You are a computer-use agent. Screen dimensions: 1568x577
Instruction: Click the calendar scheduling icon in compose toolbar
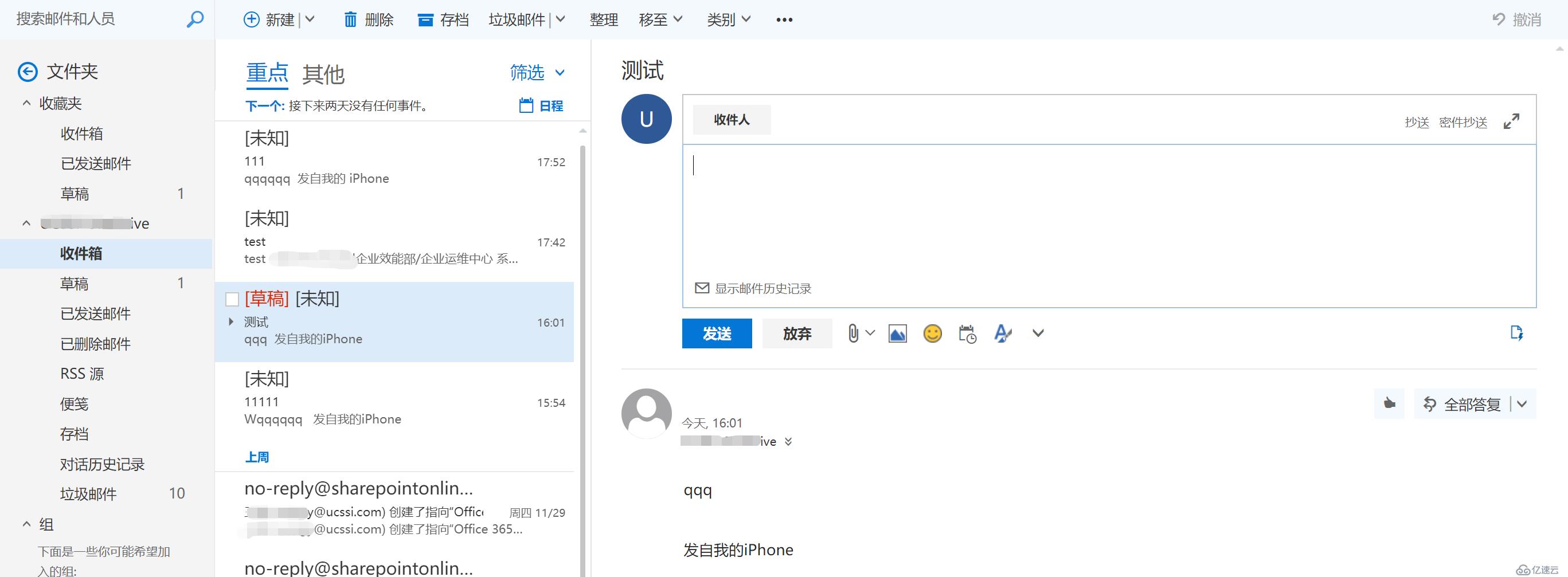[x=967, y=333]
